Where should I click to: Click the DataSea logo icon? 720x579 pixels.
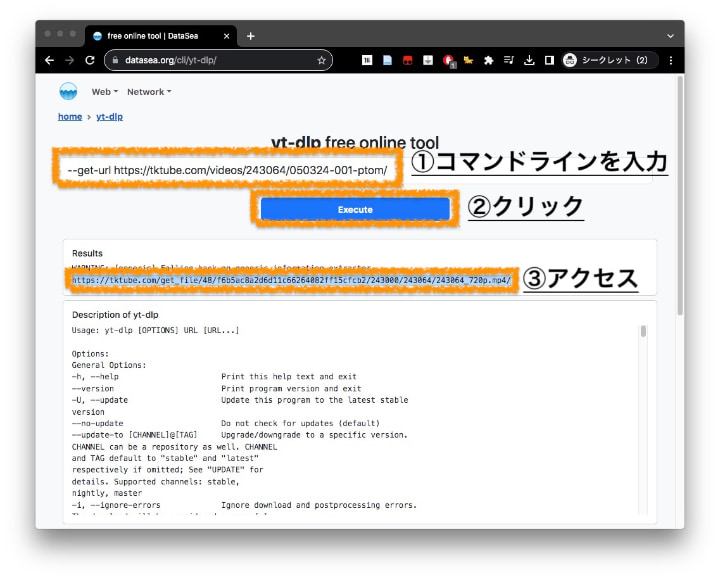(68, 92)
